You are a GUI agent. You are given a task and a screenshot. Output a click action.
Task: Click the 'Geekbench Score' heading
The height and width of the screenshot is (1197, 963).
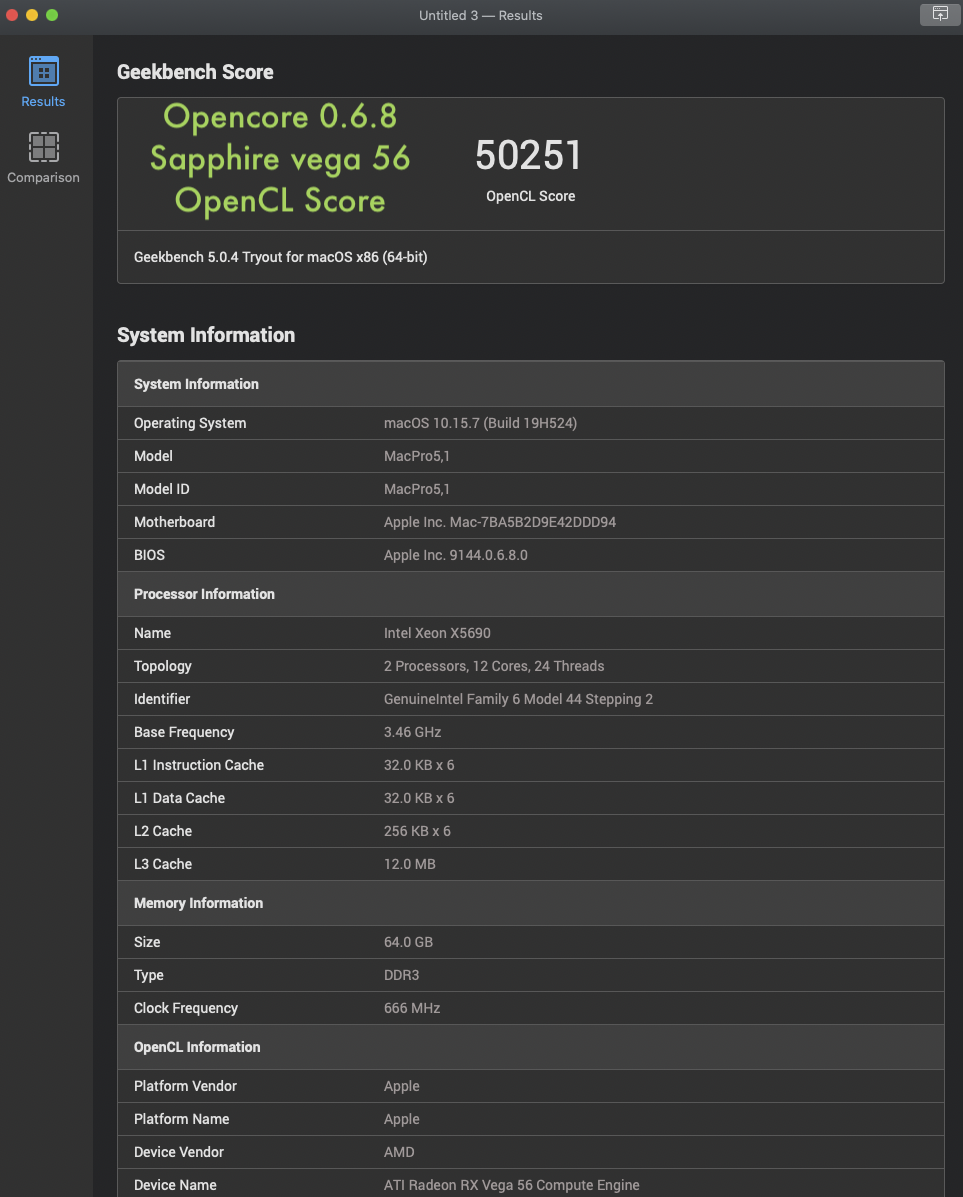(x=195, y=72)
